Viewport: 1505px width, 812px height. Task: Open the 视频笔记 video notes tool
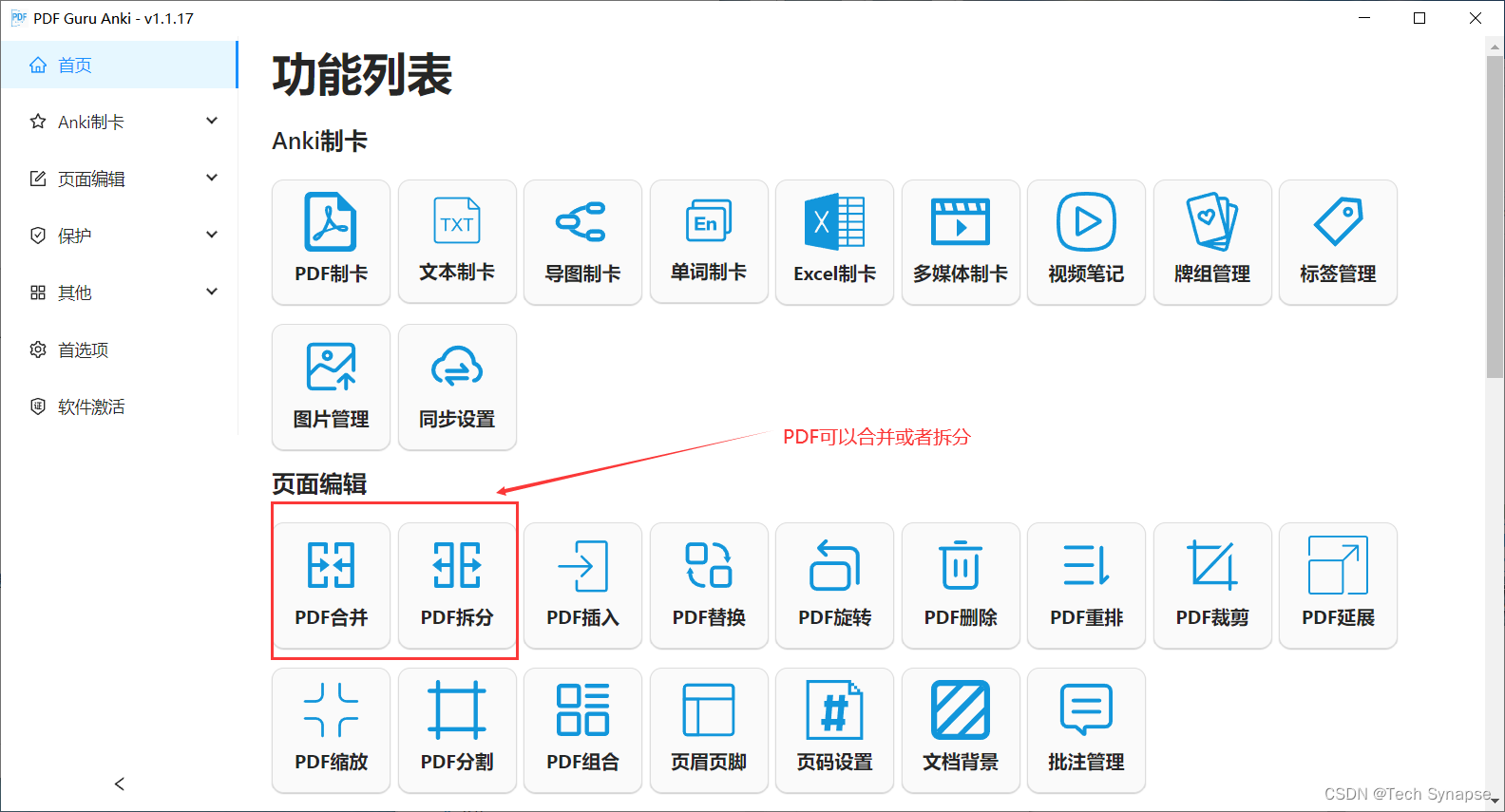(1086, 242)
